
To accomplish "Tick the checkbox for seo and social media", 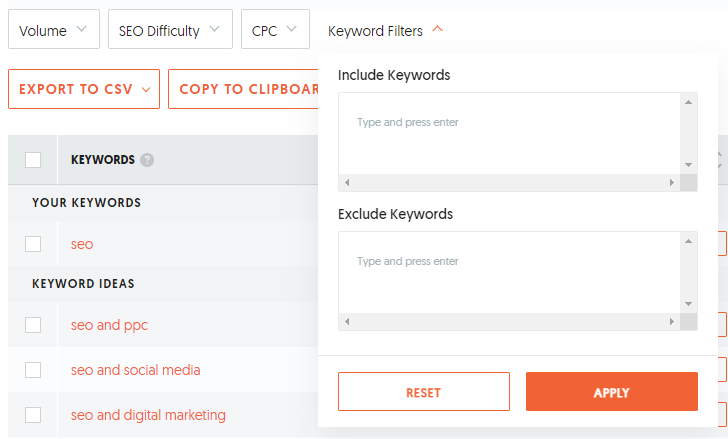I will click(x=33, y=370).
